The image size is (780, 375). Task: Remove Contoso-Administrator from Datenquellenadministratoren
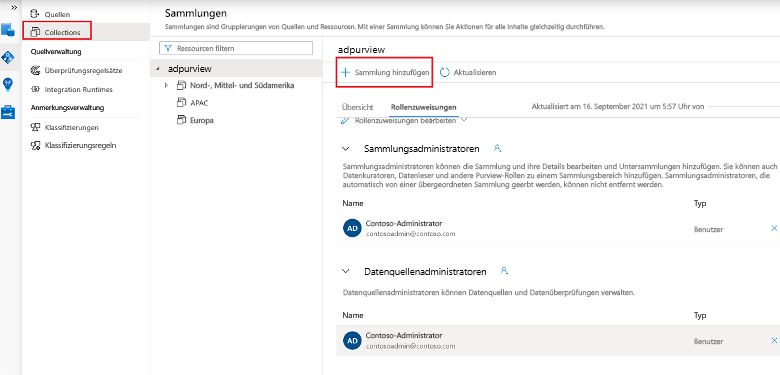(x=774, y=341)
